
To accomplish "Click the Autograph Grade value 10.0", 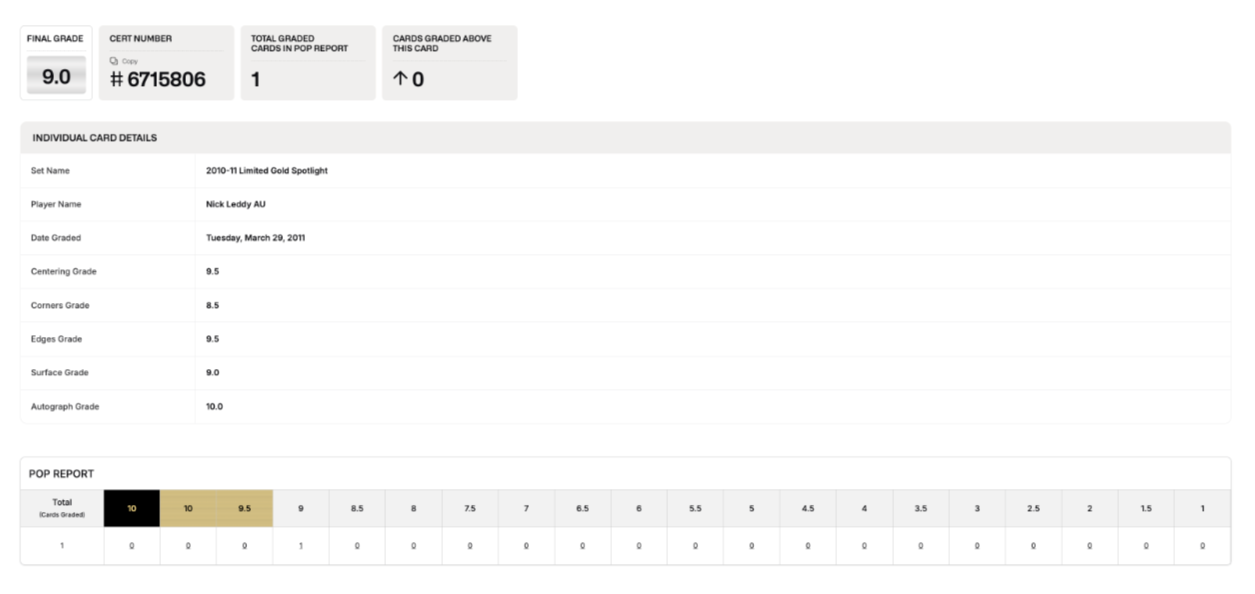I will click(214, 407).
